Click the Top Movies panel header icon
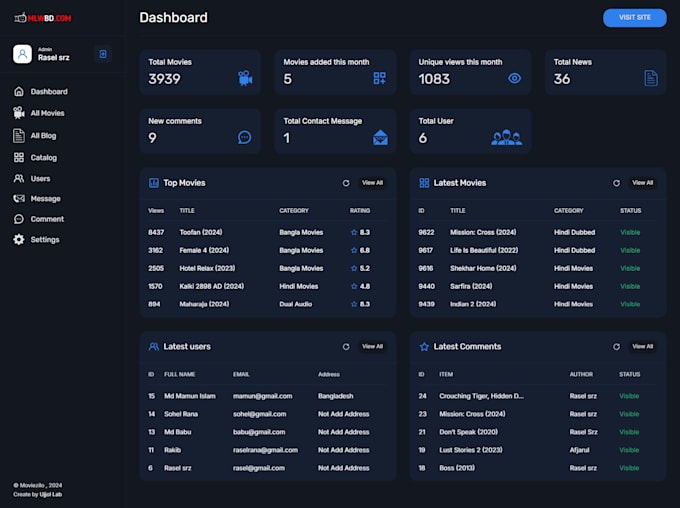The image size is (680, 508). pyautogui.click(x=154, y=183)
